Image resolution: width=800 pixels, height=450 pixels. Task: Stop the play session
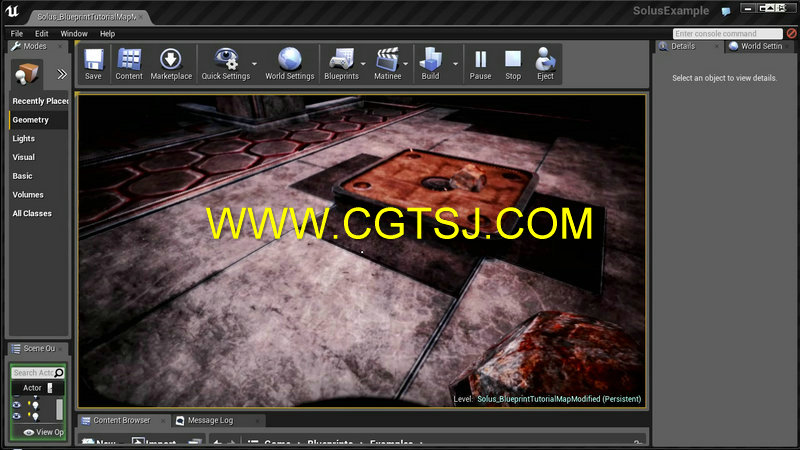click(x=513, y=64)
